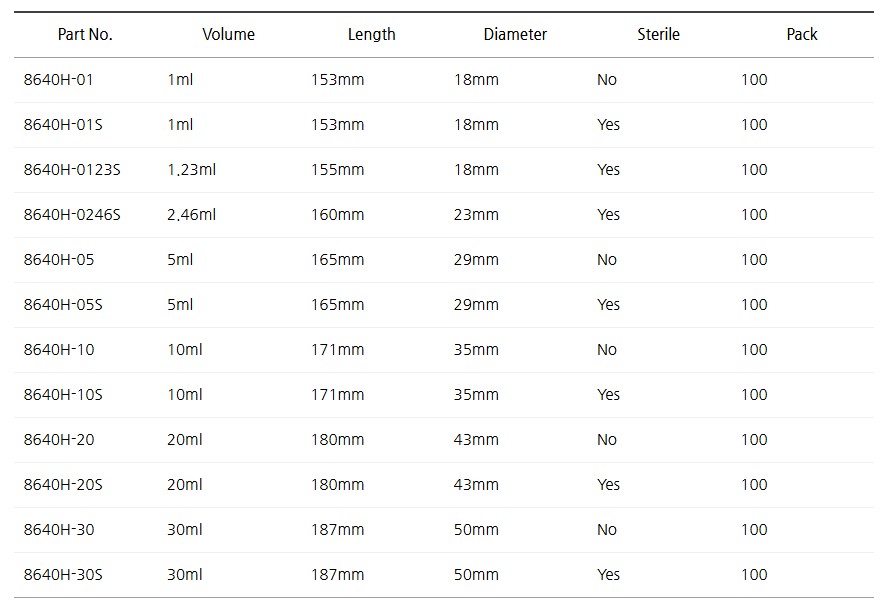This screenshot has height=603, width=895.
Task: Select the Length column header
Action: pyautogui.click(x=371, y=34)
